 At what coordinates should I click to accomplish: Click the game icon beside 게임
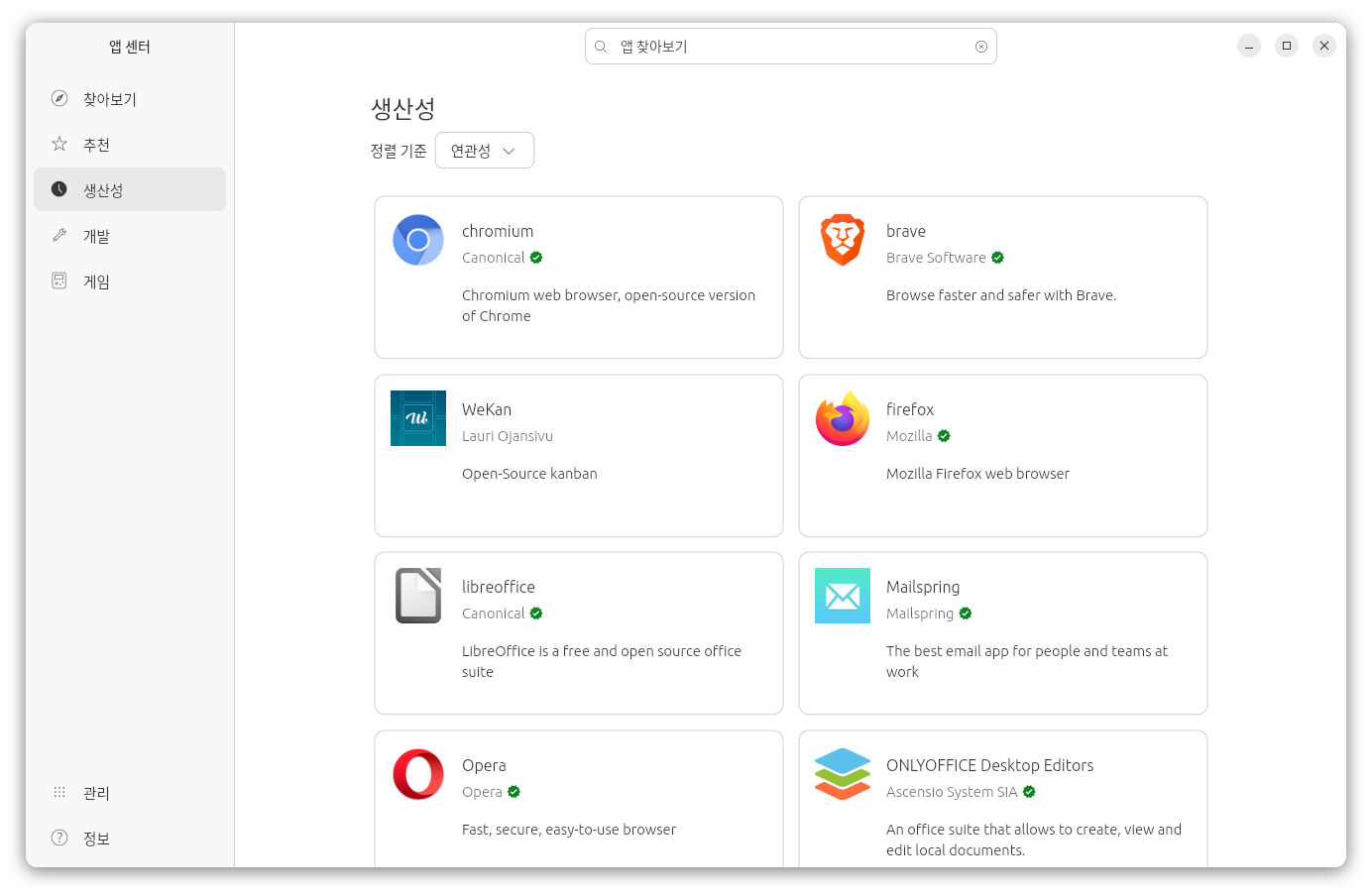point(59,280)
